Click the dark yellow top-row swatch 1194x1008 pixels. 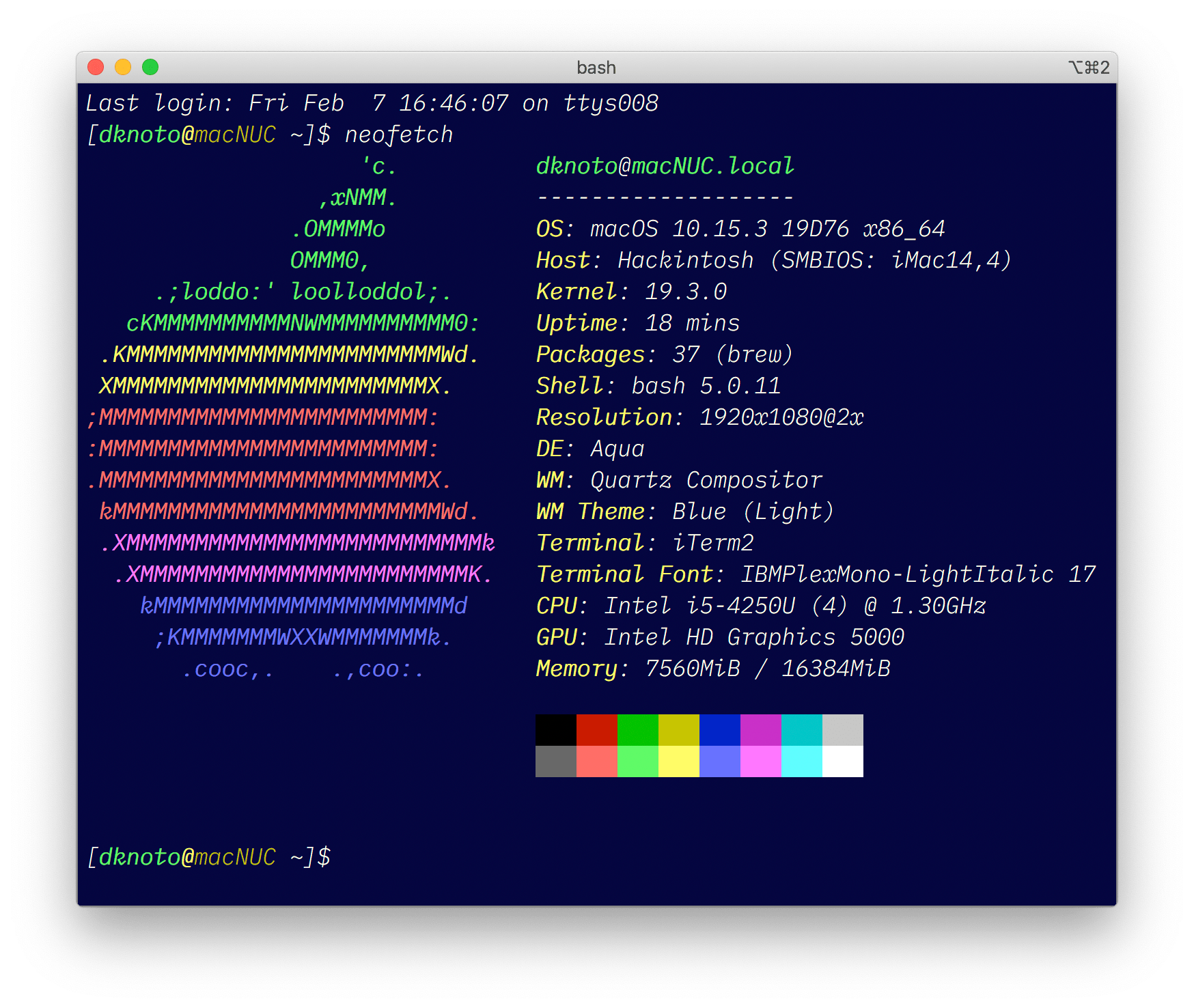678,729
